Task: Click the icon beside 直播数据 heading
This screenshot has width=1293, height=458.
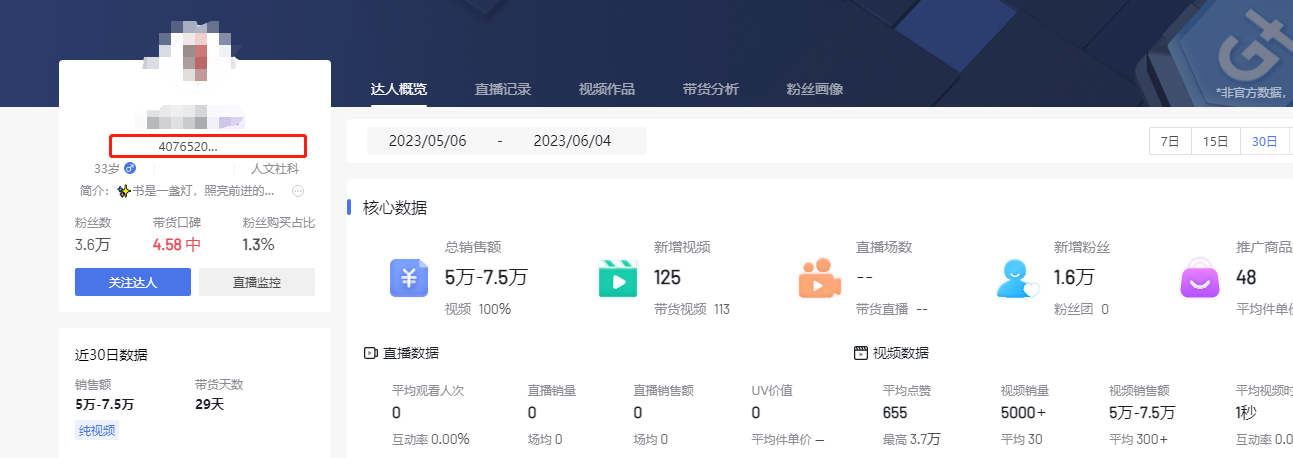Action: 370,353
